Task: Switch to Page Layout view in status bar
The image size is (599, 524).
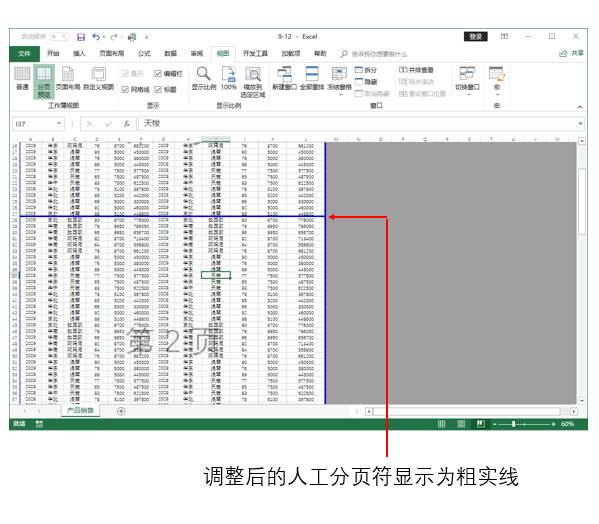Action: (461, 424)
